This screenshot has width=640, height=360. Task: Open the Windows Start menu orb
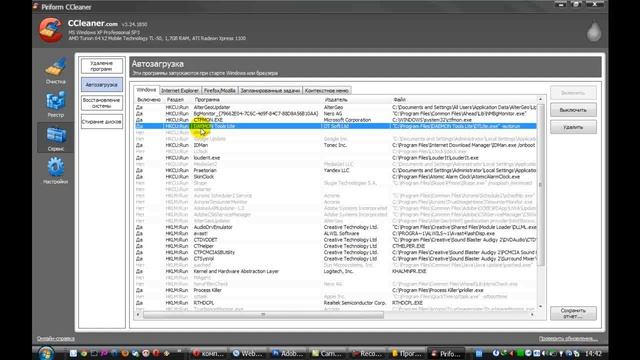coord(46,353)
